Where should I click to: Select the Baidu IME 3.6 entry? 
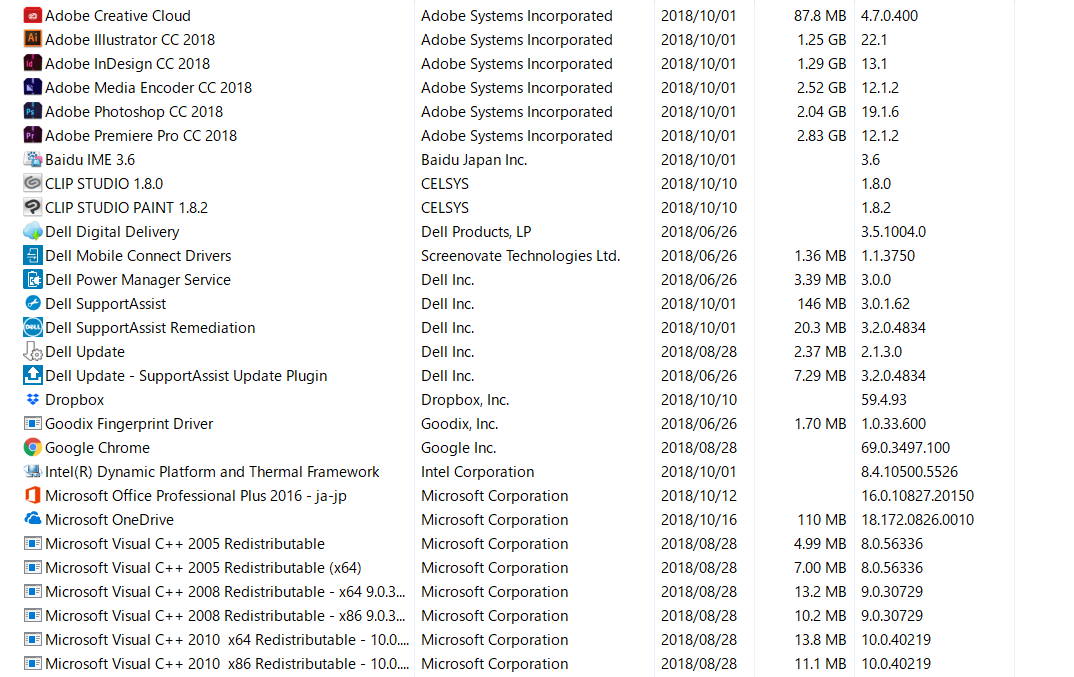pos(90,160)
